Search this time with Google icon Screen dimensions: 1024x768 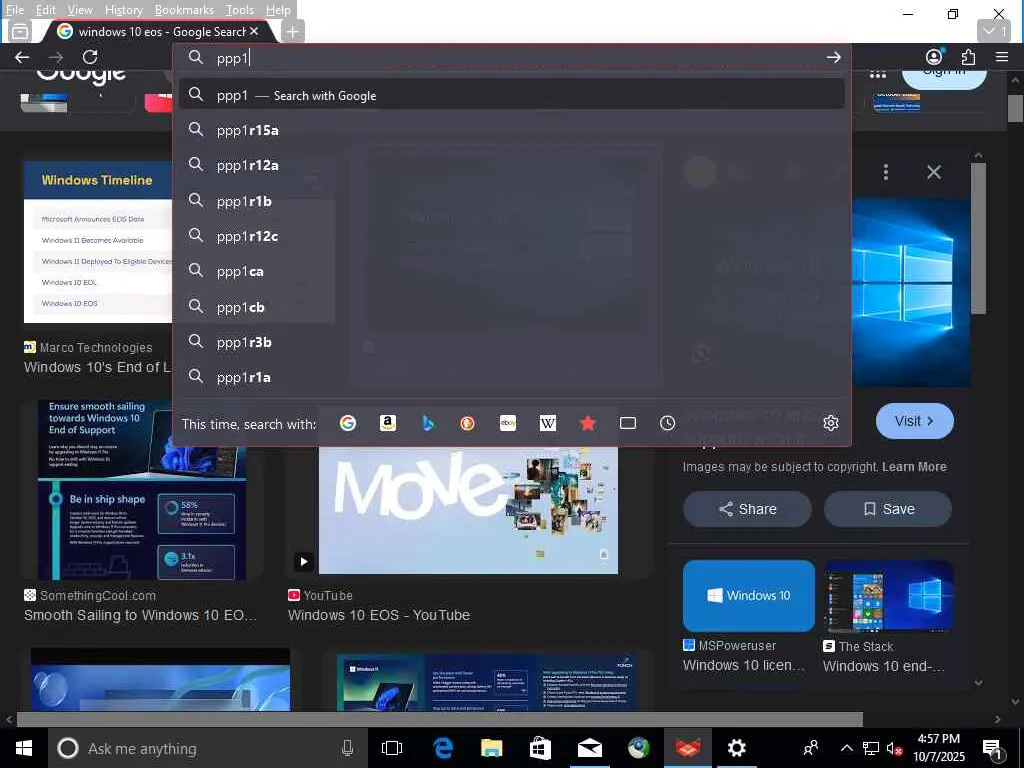[348, 423]
